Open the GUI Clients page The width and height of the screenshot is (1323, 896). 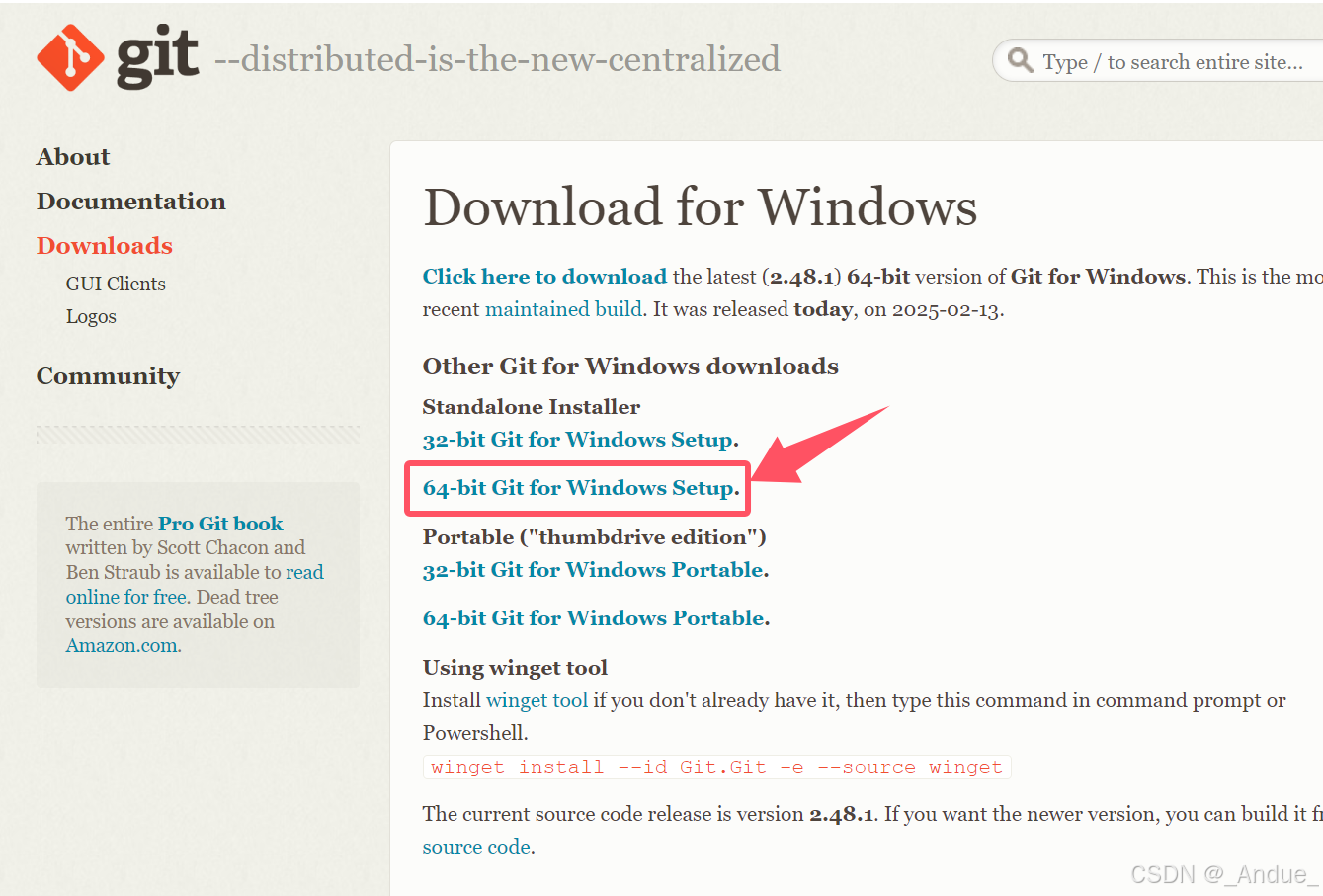click(116, 284)
